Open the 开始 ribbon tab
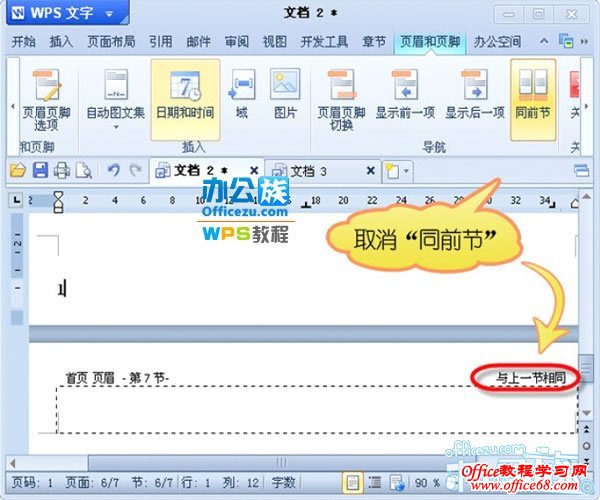This screenshot has width=600, height=500. (24, 41)
